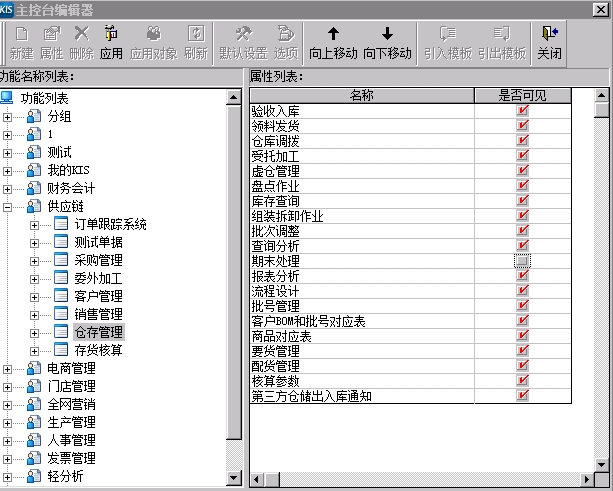The image size is (613, 491).
Task: Toggle visibility checkbox for 仓库调拨
Action: pyautogui.click(x=522, y=140)
